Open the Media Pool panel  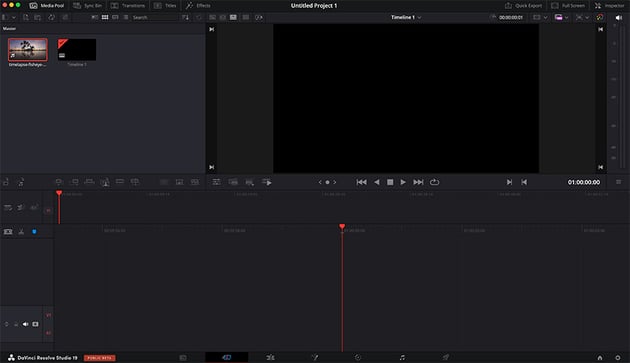point(47,6)
